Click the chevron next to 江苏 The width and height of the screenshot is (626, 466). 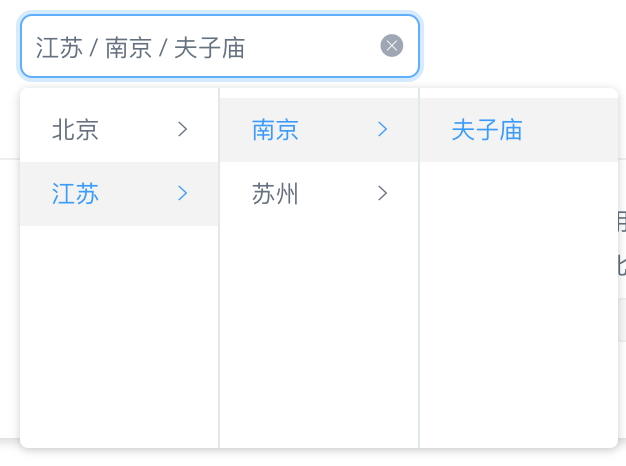coord(182,194)
